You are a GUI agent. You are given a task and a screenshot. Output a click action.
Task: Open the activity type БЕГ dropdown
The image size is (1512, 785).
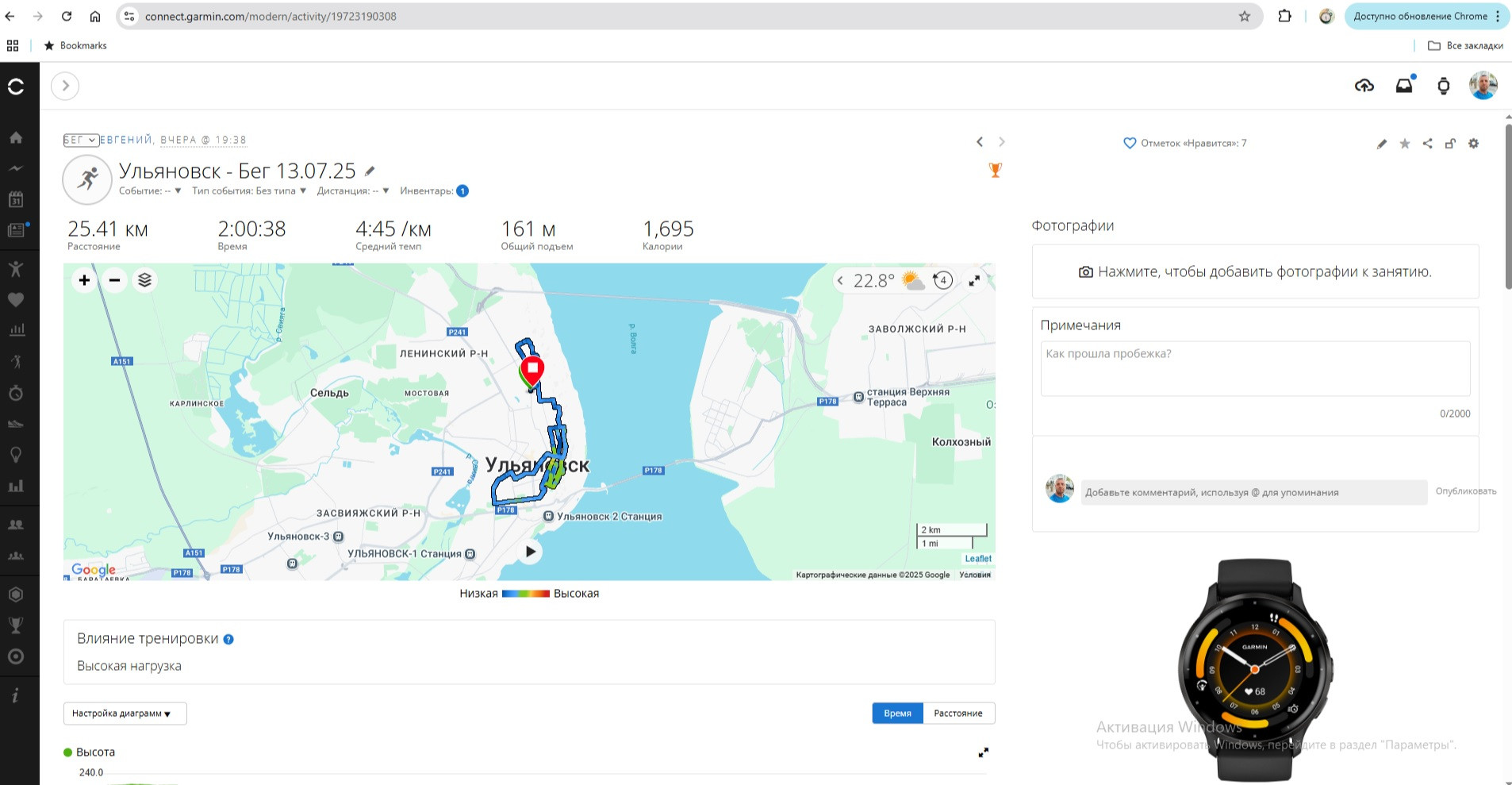click(81, 140)
